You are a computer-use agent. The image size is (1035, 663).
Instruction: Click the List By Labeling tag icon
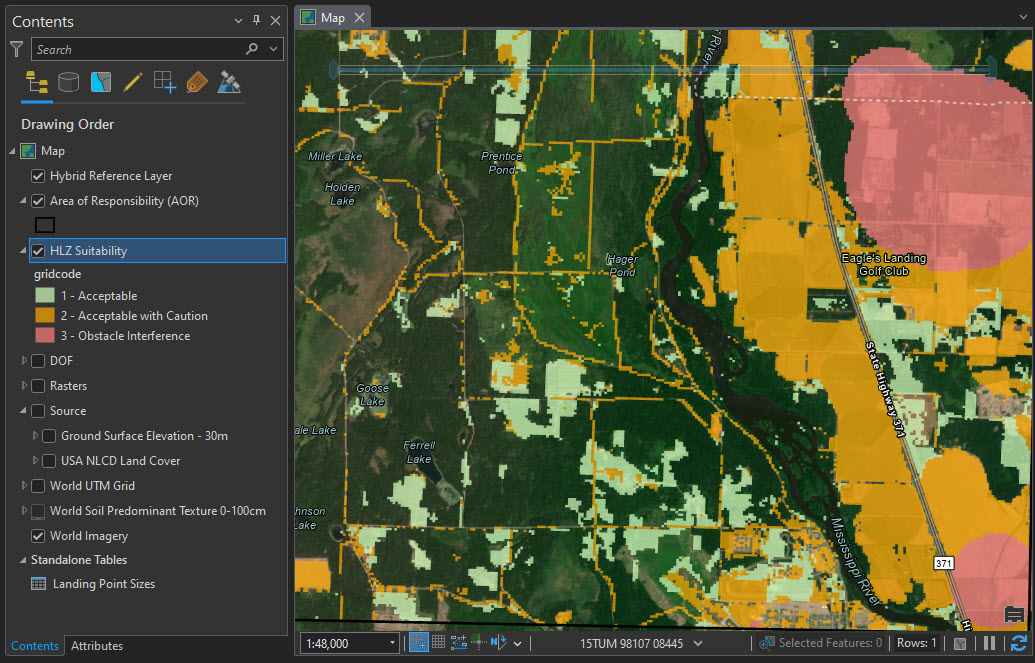click(196, 82)
